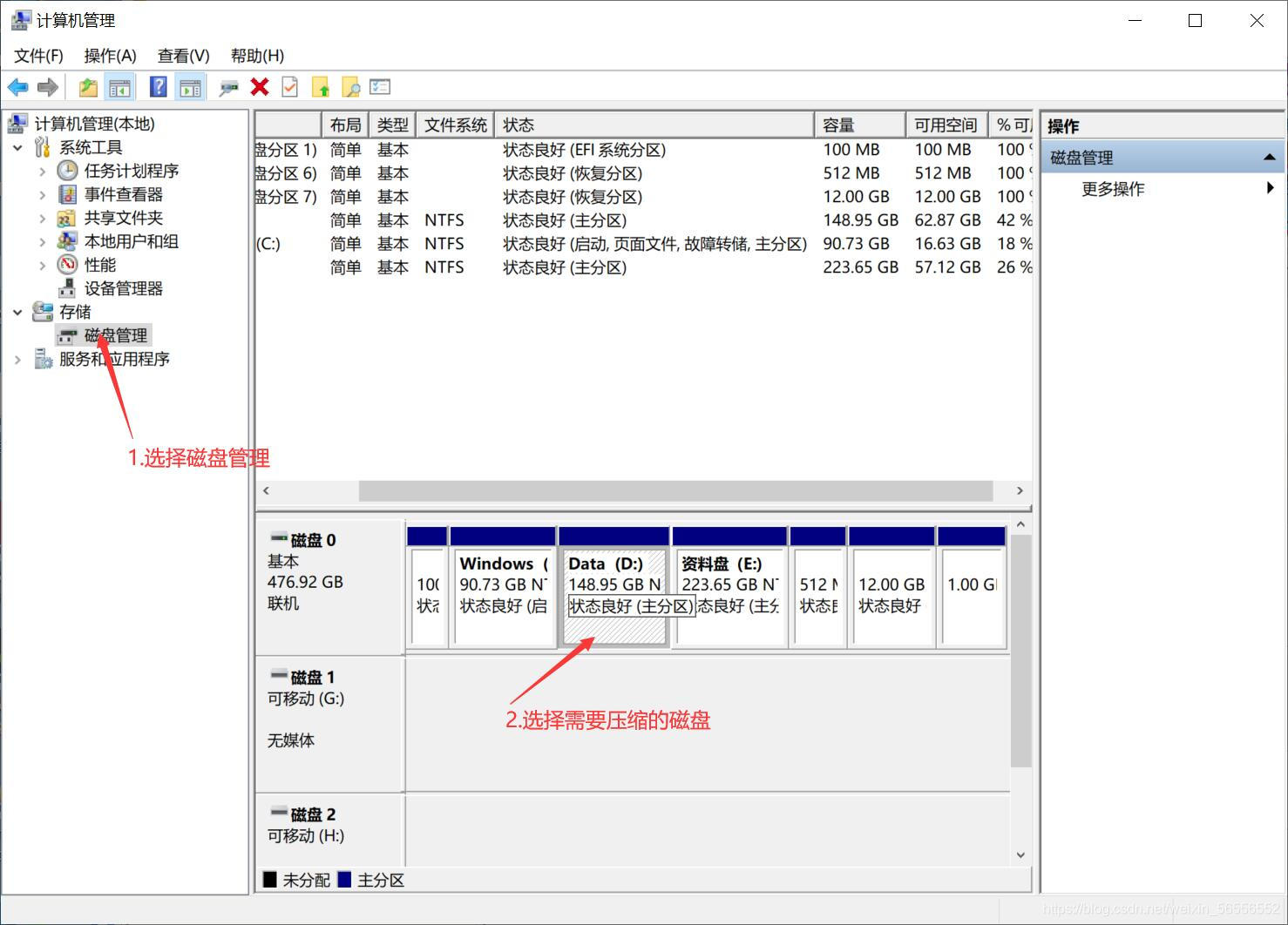The height and width of the screenshot is (925, 1288).
Task: Sort by the 状态 column header
Action: pos(654,125)
